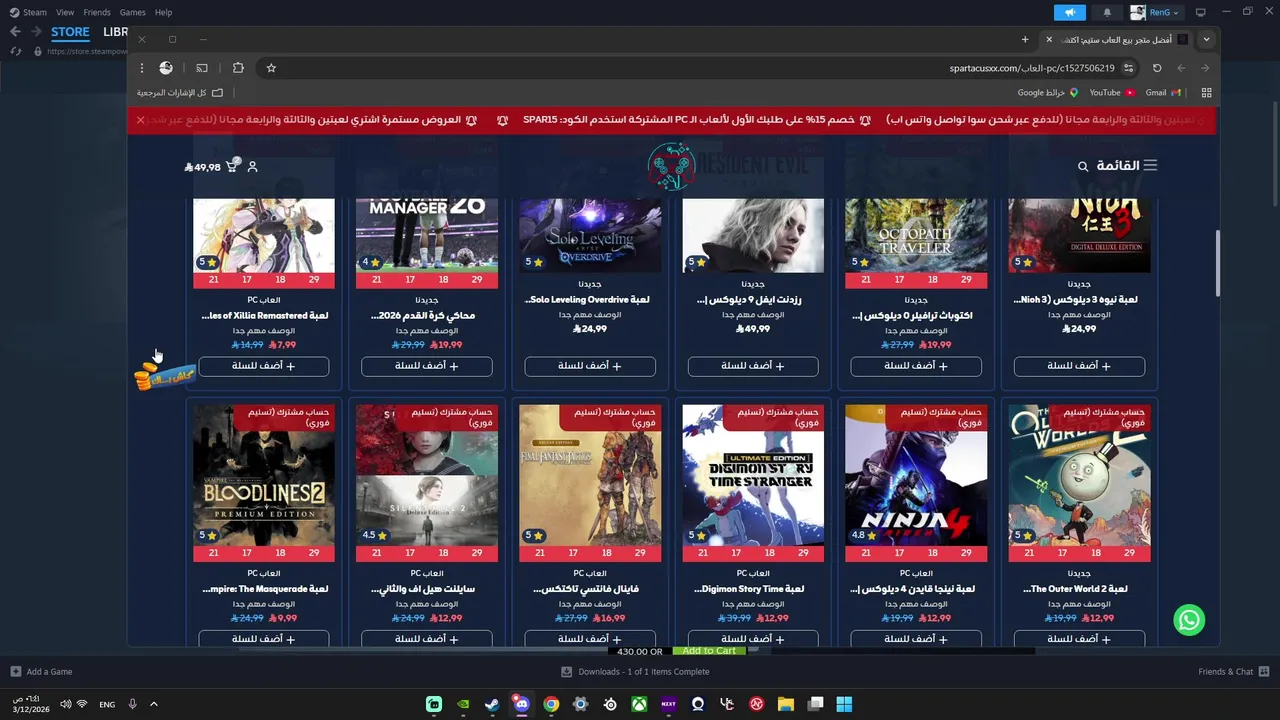
Task: Show hidden system tray icons chevron
Action: (153, 704)
